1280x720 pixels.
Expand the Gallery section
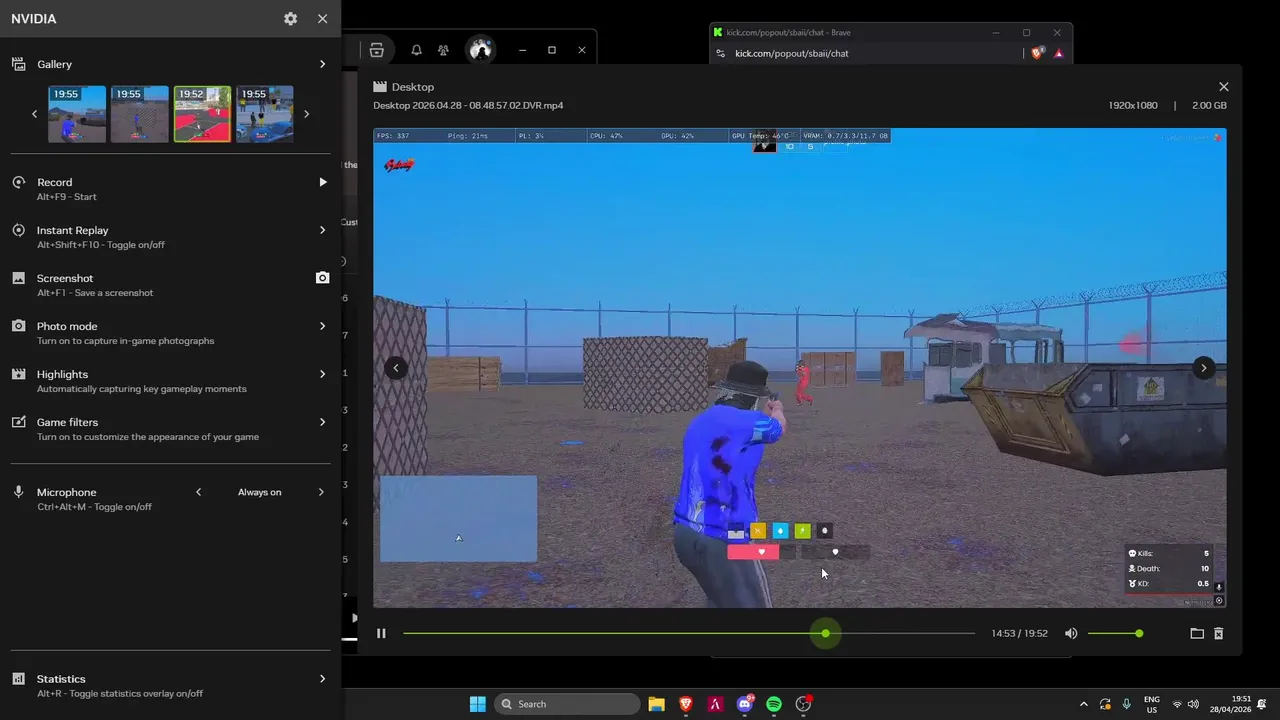pos(322,64)
